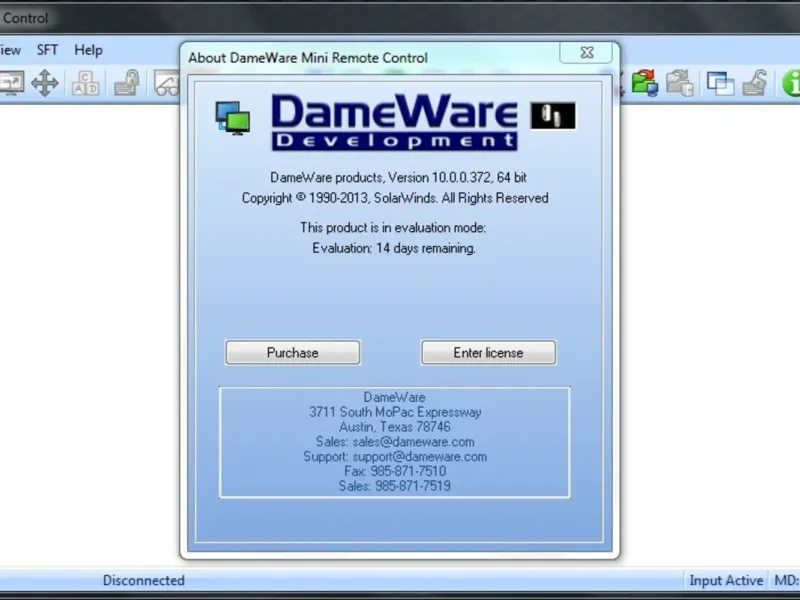Click the four-way move arrows toolbar icon
Viewport: 800px width, 600px height.
click(45, 83)
